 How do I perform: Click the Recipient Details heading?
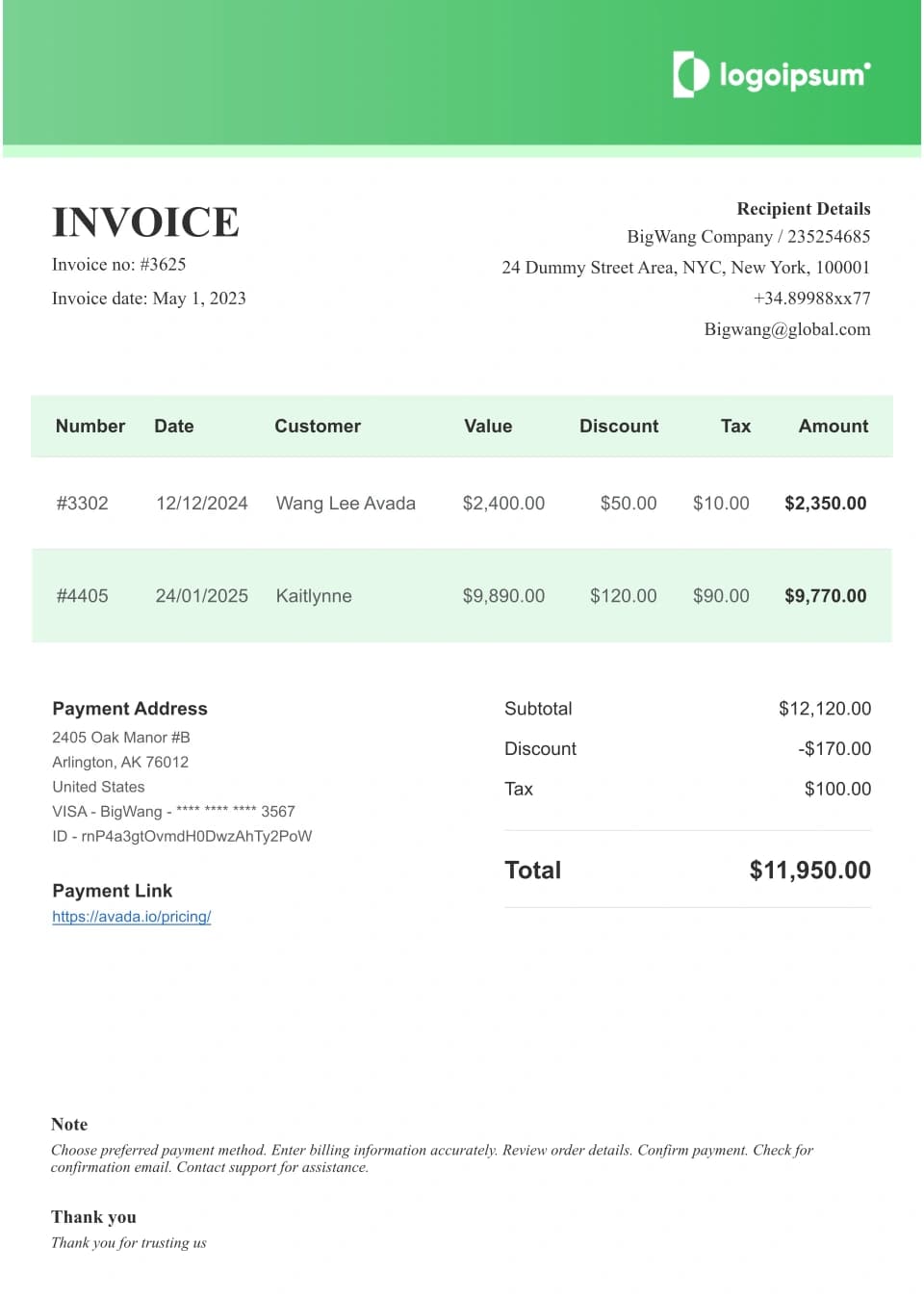click(804, 209)
